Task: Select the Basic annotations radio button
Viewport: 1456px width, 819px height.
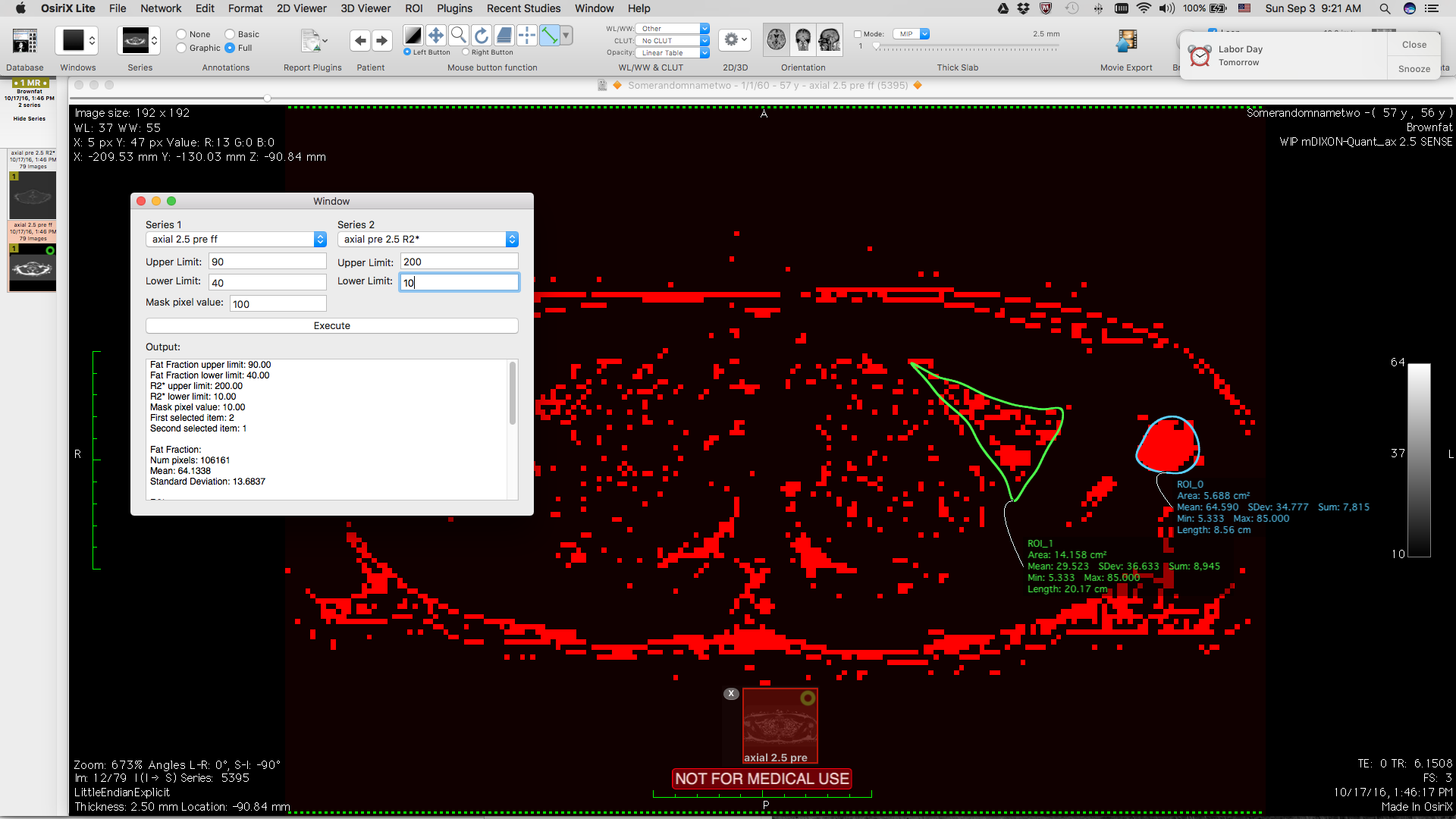Action: tap(230, 34)
